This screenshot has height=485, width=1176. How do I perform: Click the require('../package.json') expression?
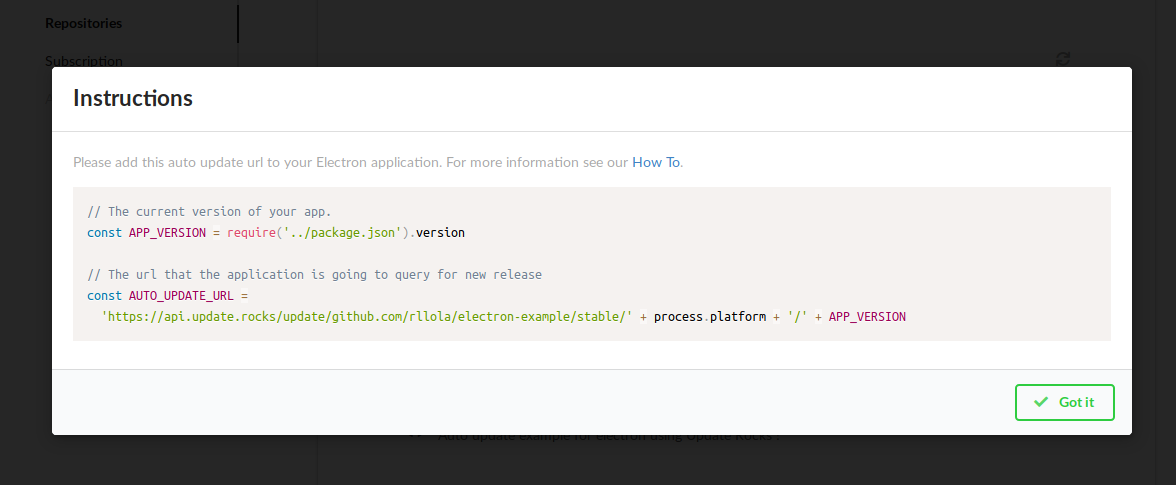click(x=325, y=233)
